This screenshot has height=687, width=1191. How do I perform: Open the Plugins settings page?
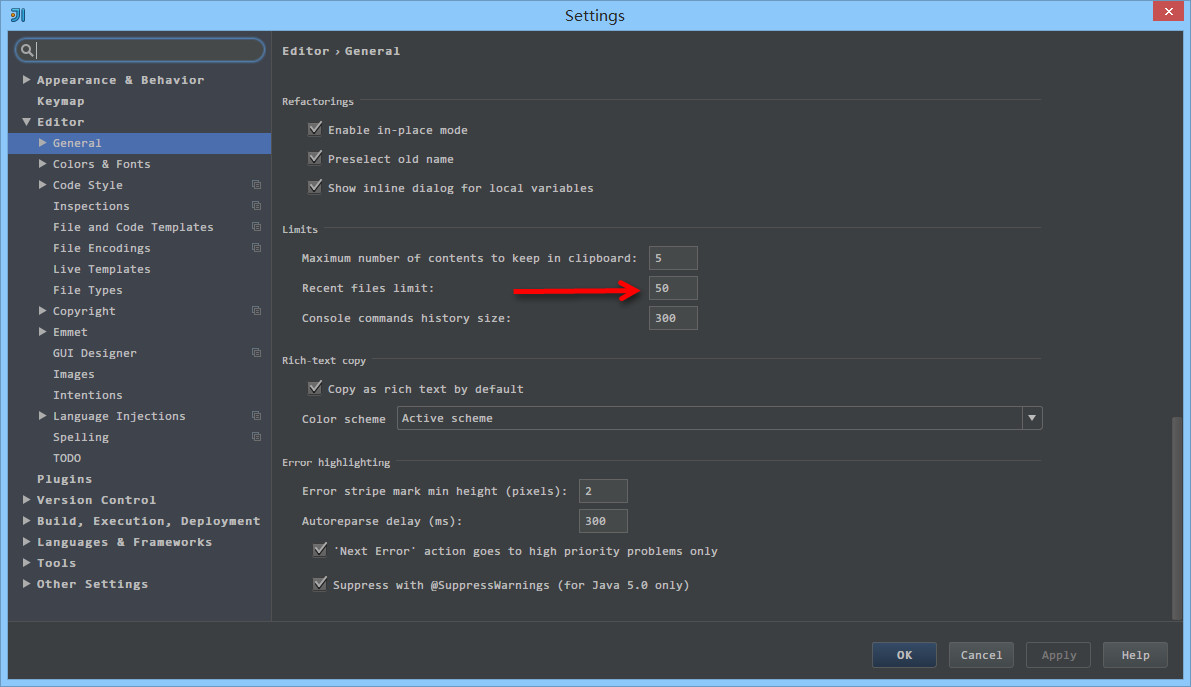pyautogui.click(x=64, y=479)
